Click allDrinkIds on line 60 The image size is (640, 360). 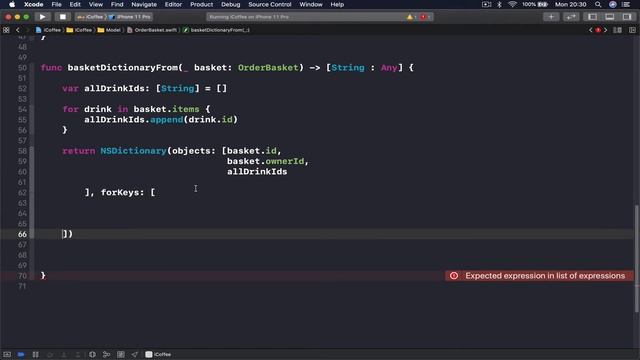(257, 172)
